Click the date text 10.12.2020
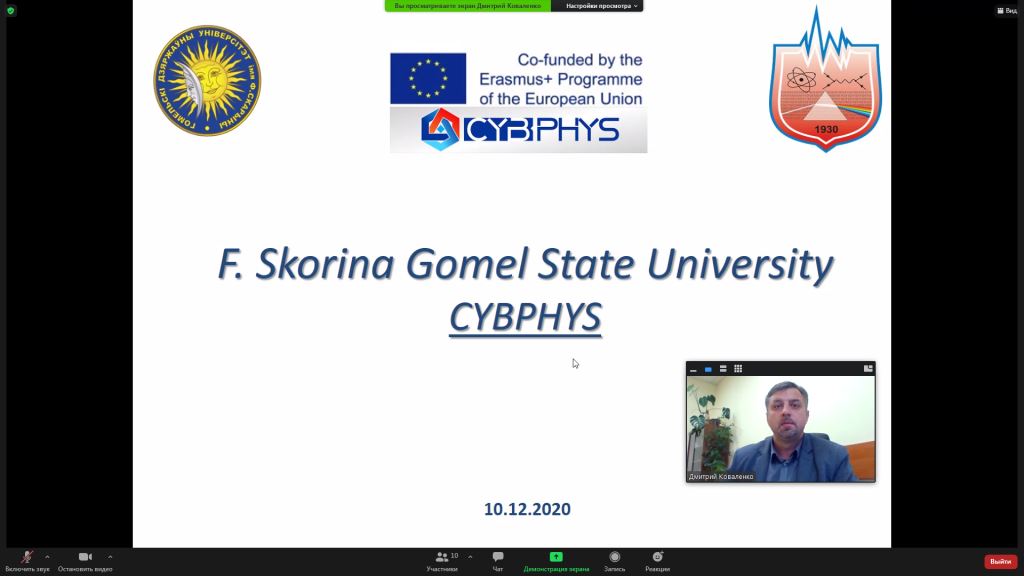 [x=527, y=509]
